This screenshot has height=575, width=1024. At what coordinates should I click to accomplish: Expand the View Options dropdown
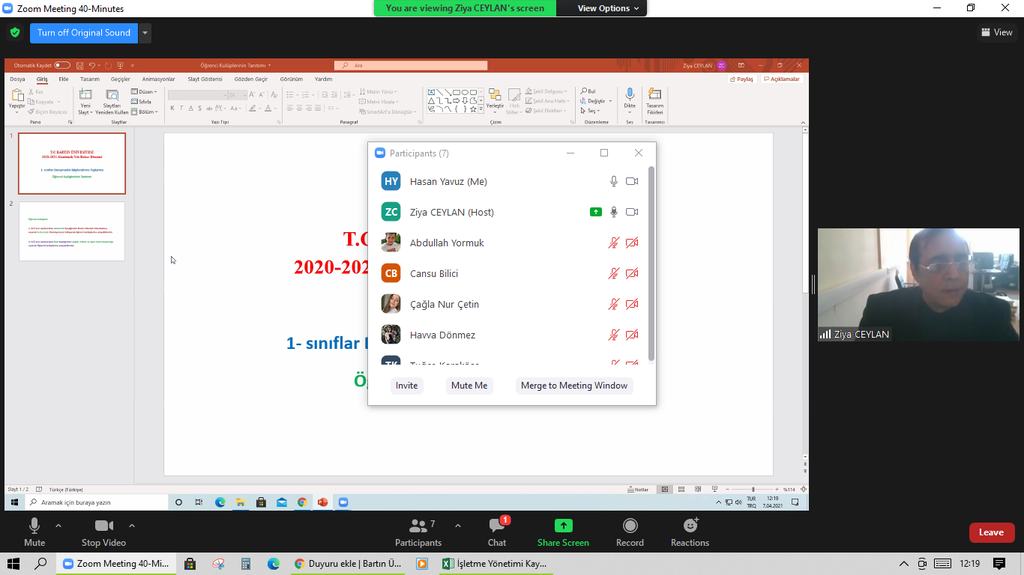pyautogui.click(x=609, y=8)
